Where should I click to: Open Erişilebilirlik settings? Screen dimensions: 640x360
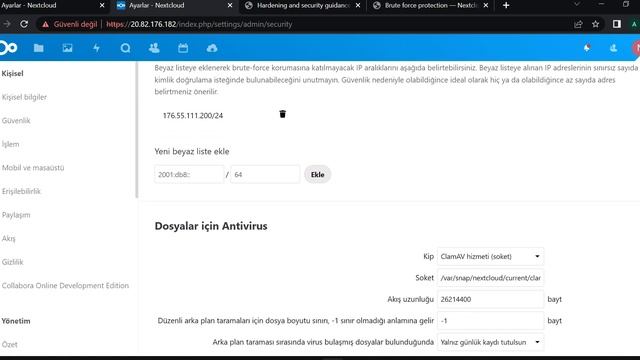(x=21, y=191)
